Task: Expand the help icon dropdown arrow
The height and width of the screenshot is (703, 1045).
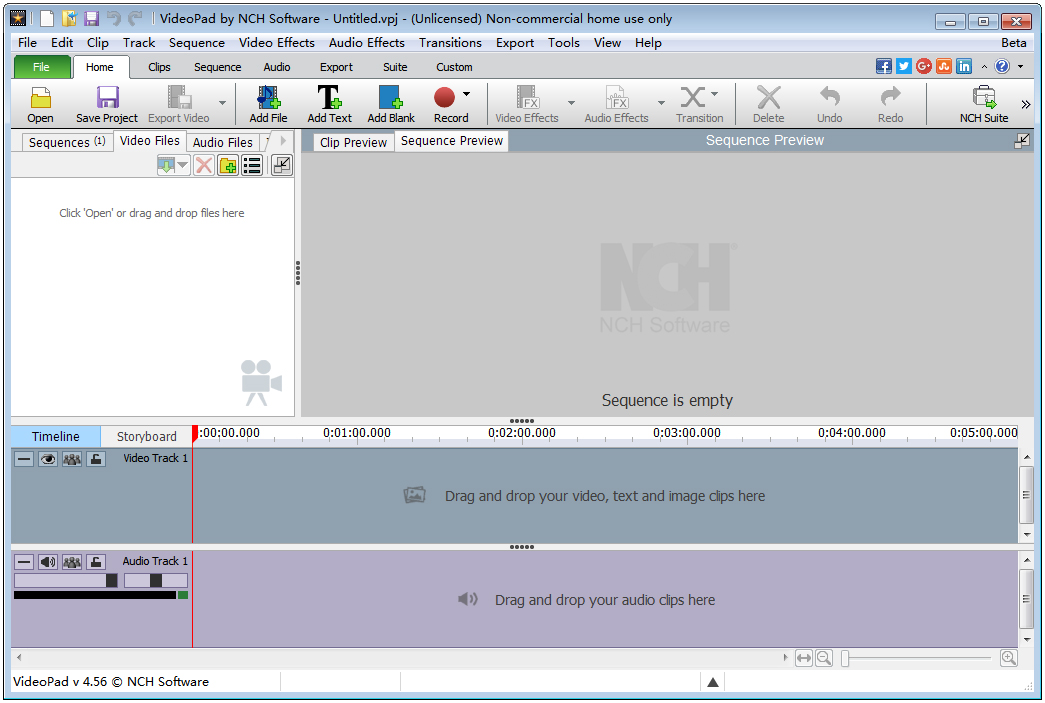Action: click(1020, 67)
